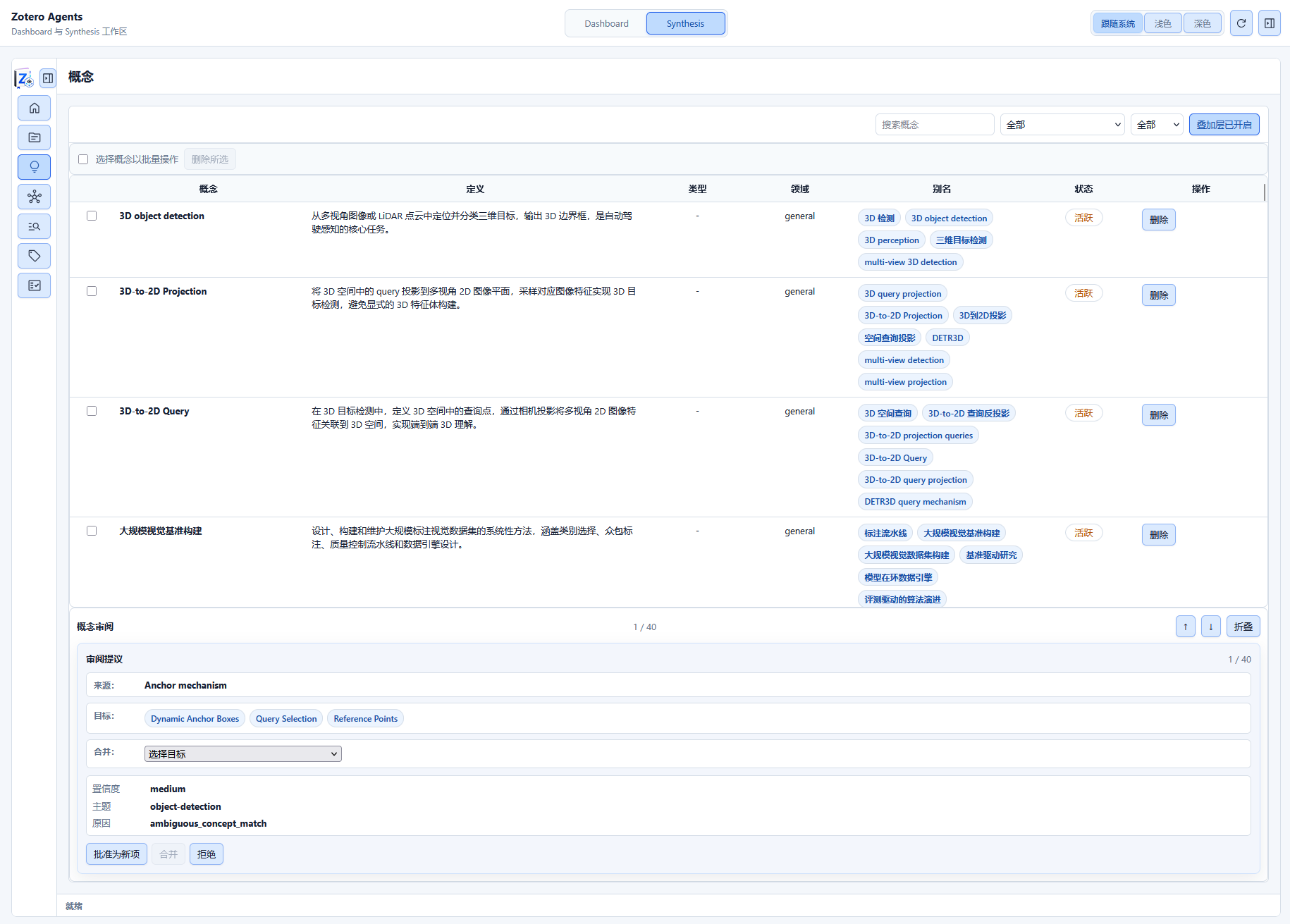Open the folder library icon in sidebar
1290x924 pixels.
pyautogui.click(x=34, y=137)
